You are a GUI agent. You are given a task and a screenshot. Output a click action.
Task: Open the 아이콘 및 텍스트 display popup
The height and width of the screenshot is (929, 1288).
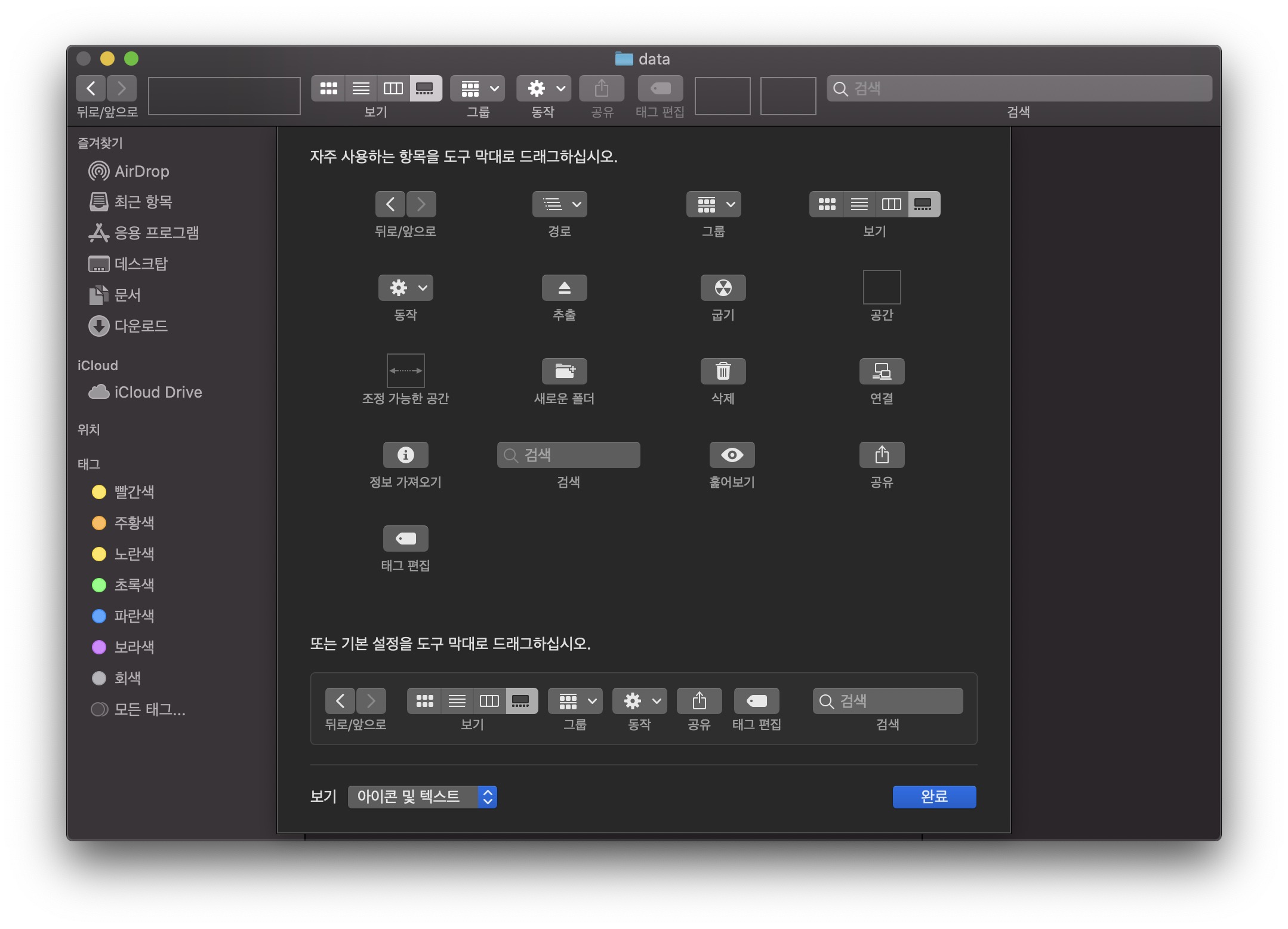coord(422,796)
